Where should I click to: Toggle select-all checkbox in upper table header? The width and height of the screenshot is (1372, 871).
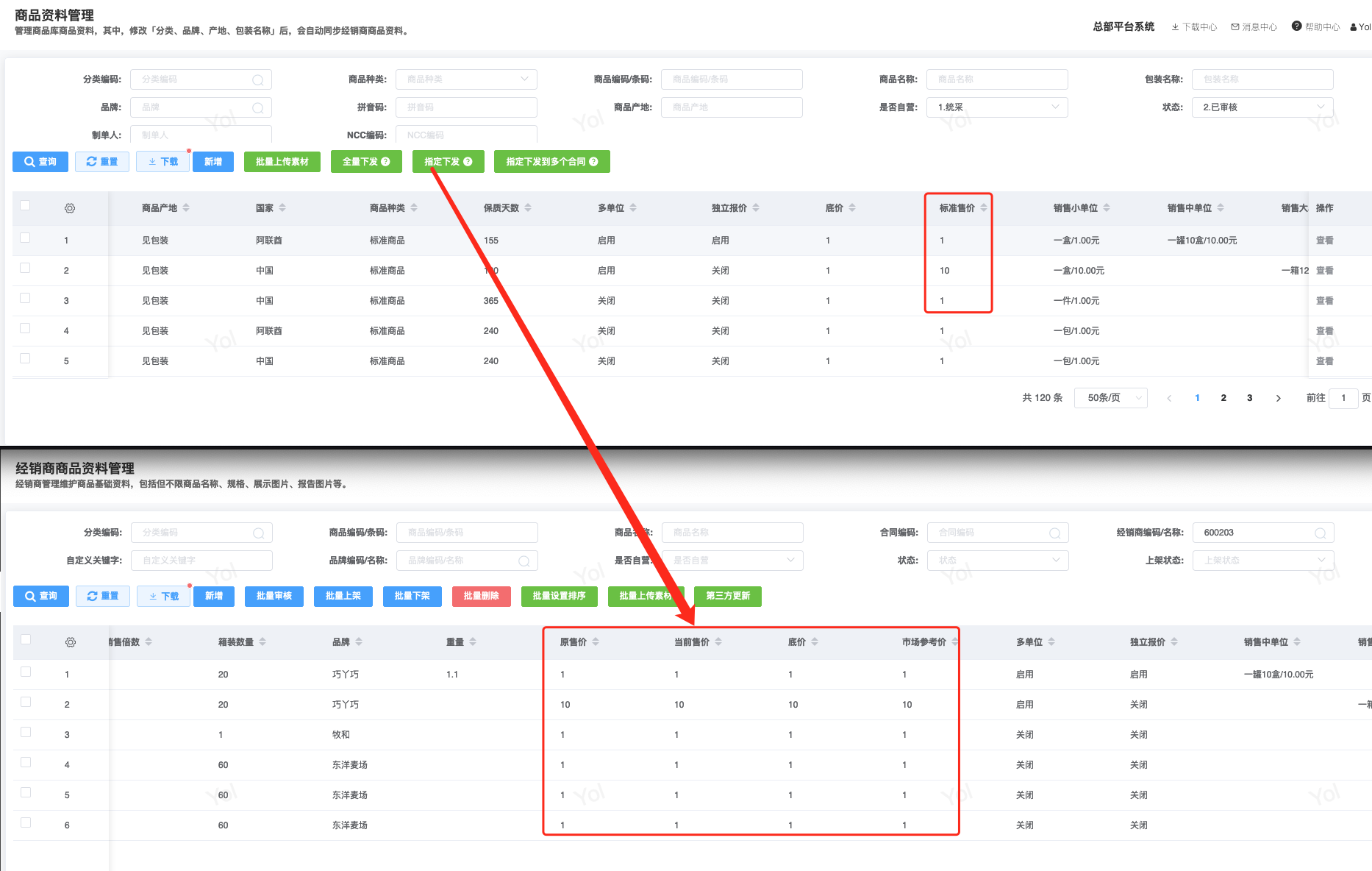(25, 205)
